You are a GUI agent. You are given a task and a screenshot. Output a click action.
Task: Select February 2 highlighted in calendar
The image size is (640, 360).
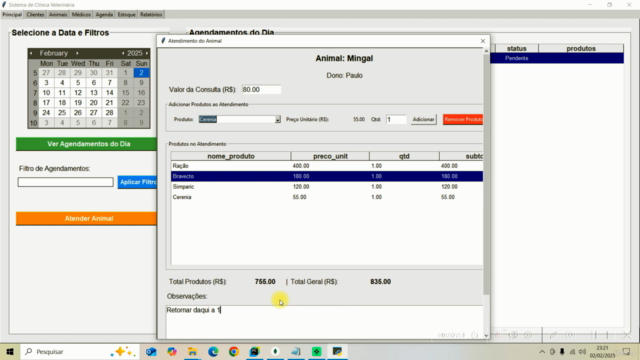click(x=141, y=73)
